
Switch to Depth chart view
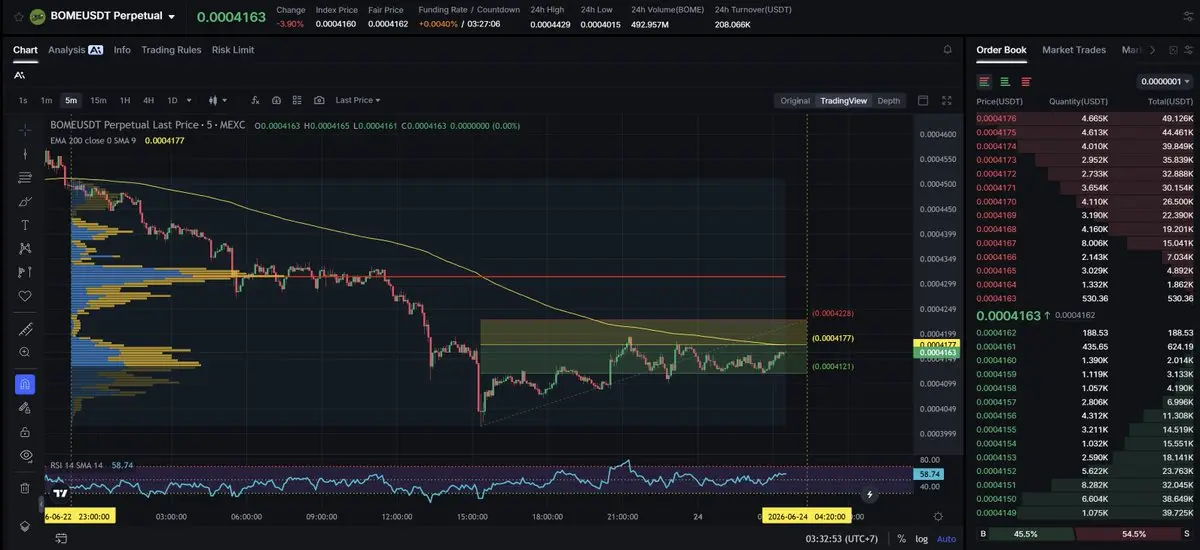tap(888, 100)
